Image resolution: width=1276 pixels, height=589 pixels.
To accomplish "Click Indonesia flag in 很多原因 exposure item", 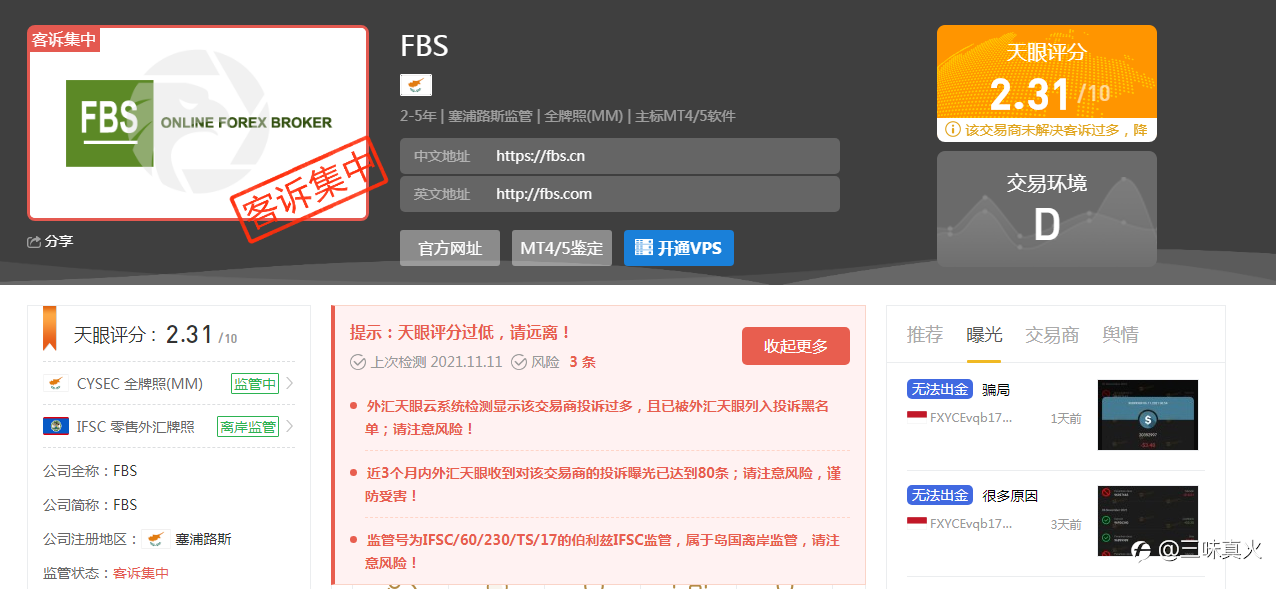I will pyautogui.click(x=916, y=523).
